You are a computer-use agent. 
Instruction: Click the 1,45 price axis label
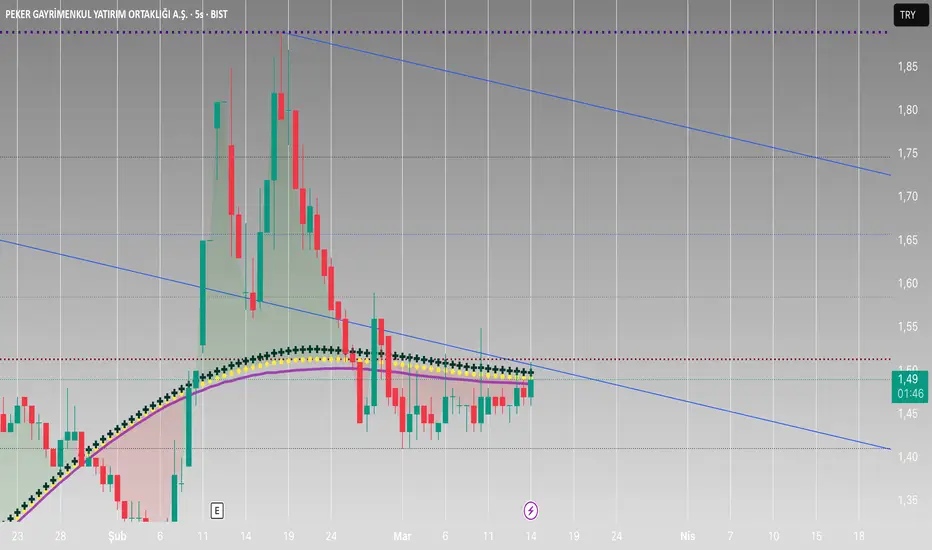(908, 414)
